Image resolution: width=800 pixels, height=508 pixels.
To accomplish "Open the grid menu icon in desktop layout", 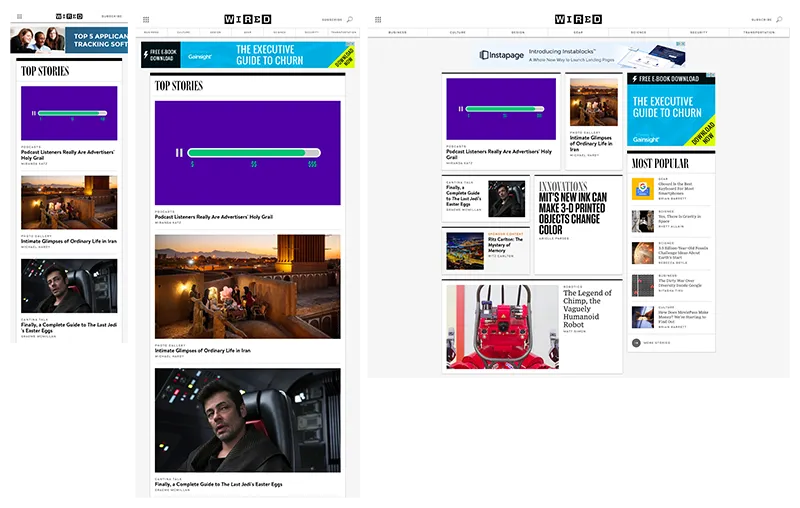I will point(378,19).
